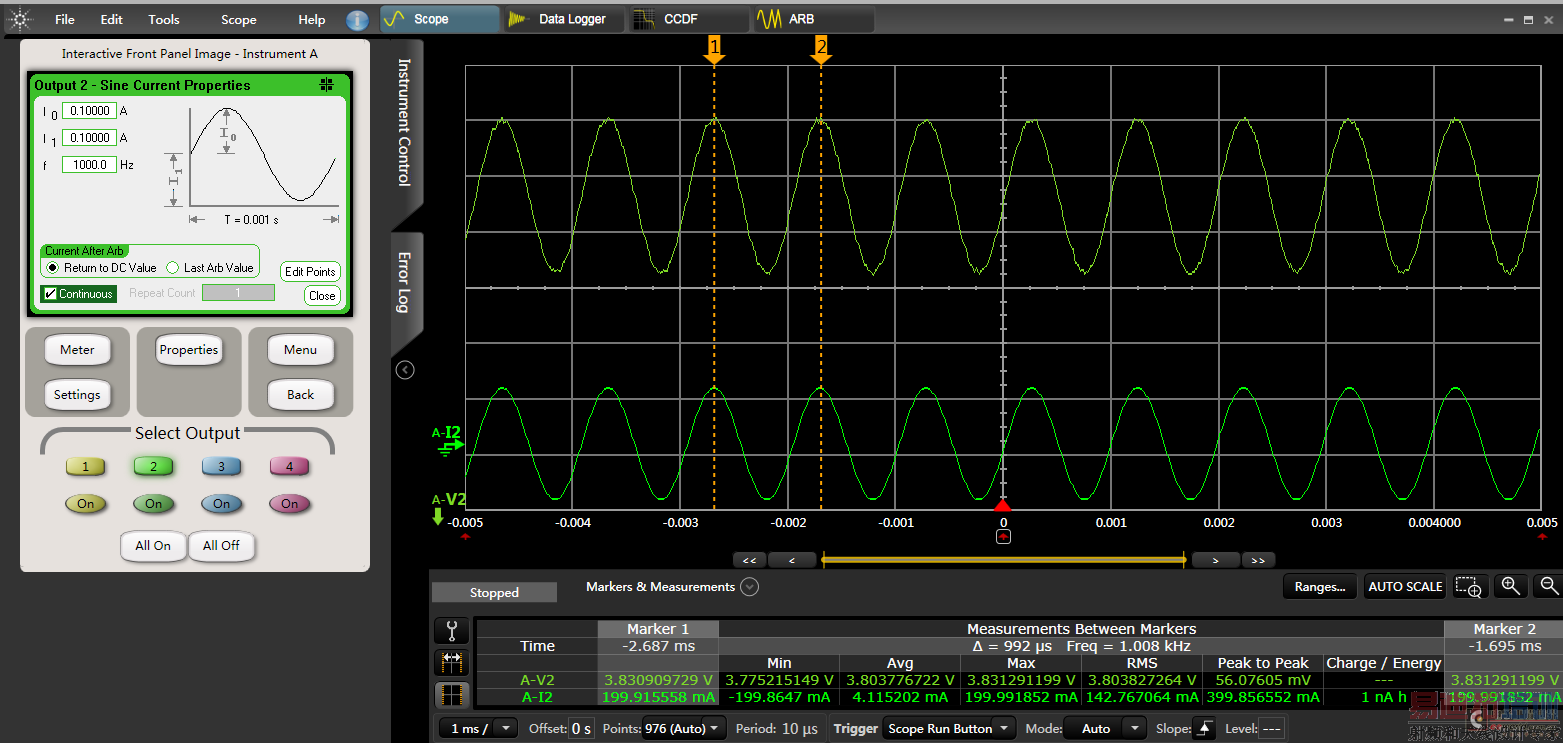Select Return to DC Value option

[53, 268]
